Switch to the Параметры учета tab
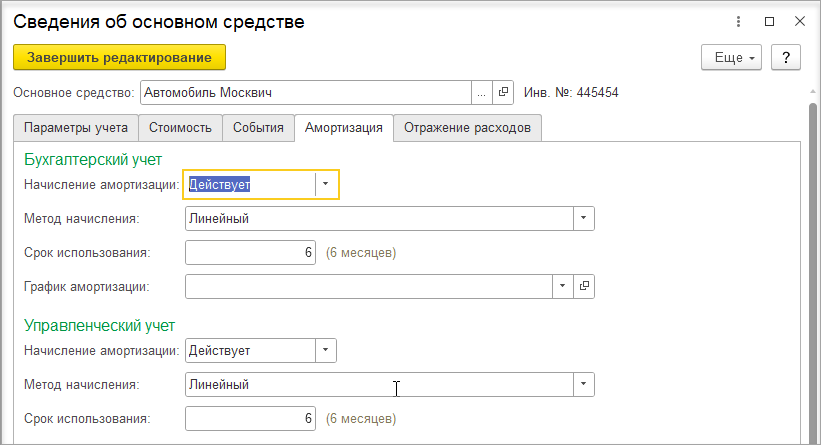The width and height of the screenshot is (821, 445). (x=76, y=128)
